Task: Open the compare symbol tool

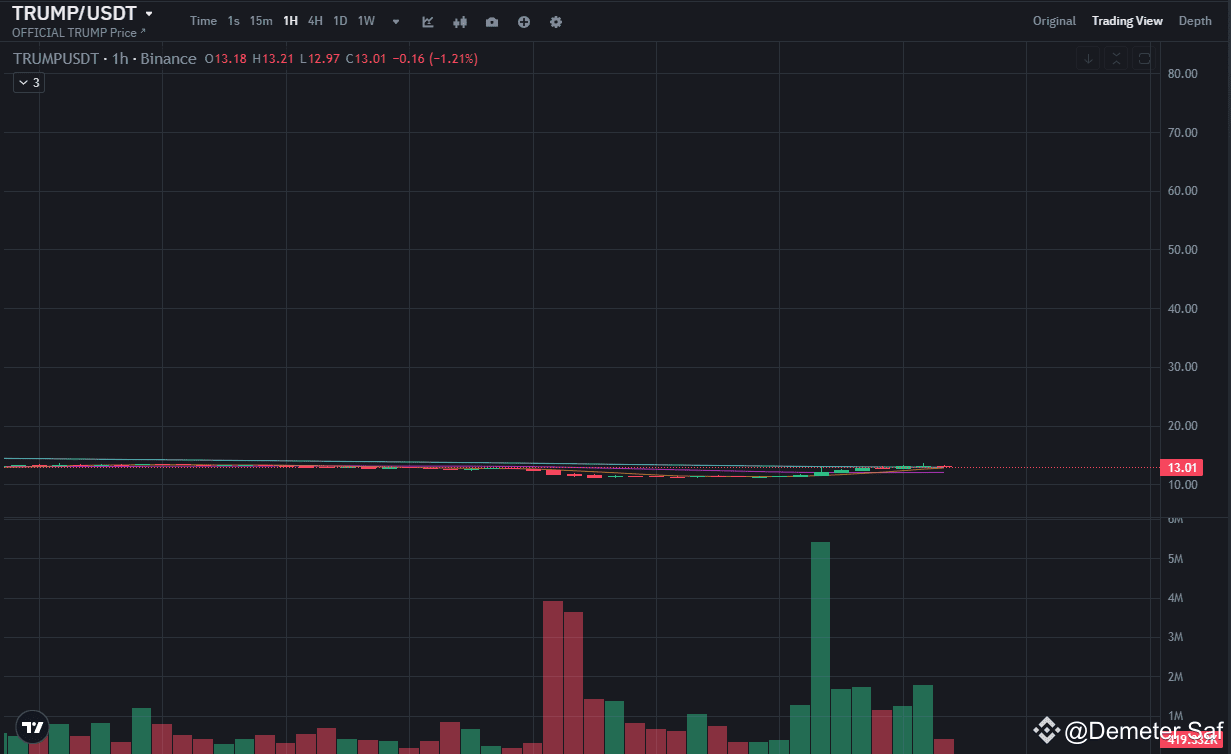Action: point(459,21)
